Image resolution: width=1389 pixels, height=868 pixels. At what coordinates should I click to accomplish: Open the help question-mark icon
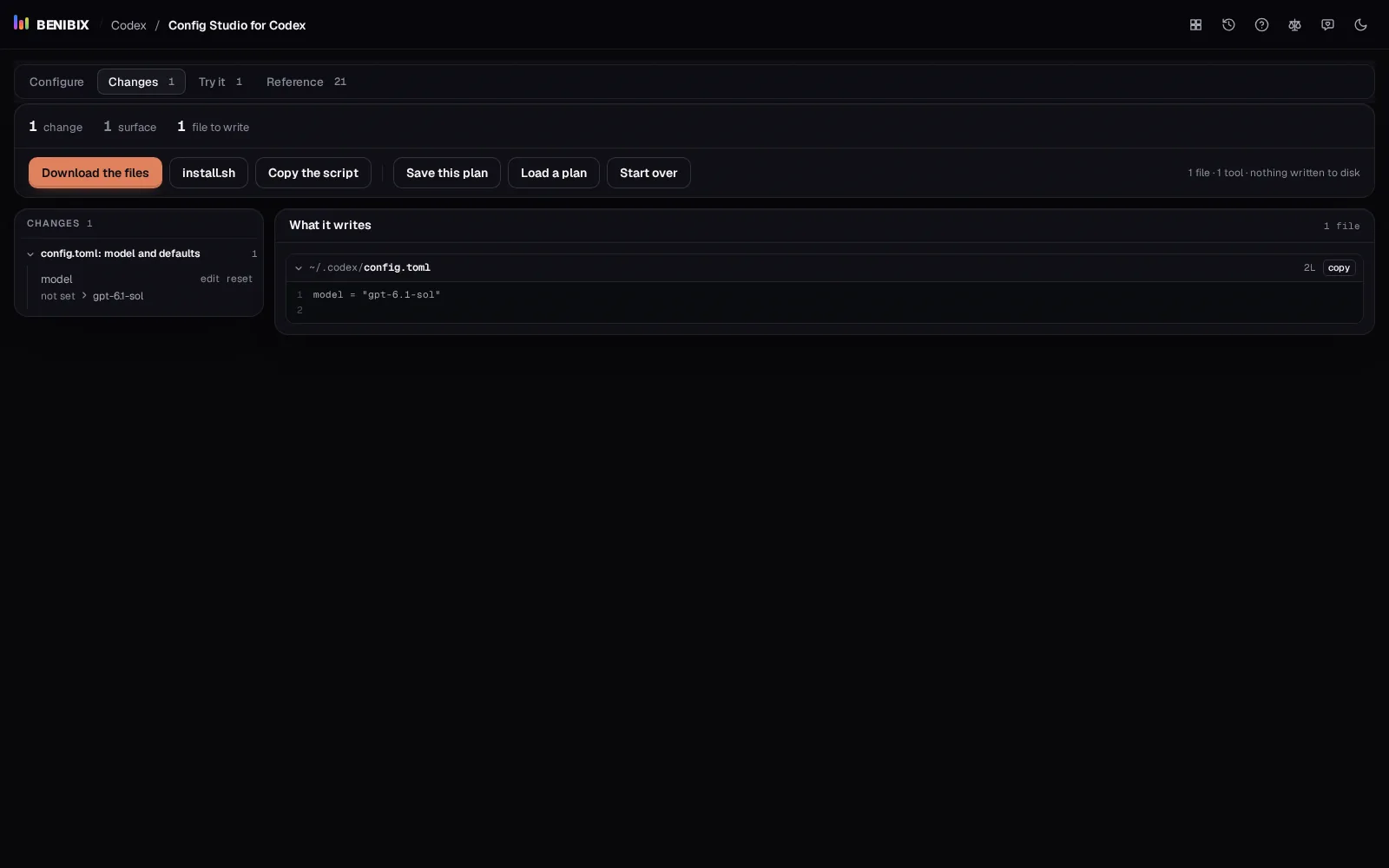1261,25
